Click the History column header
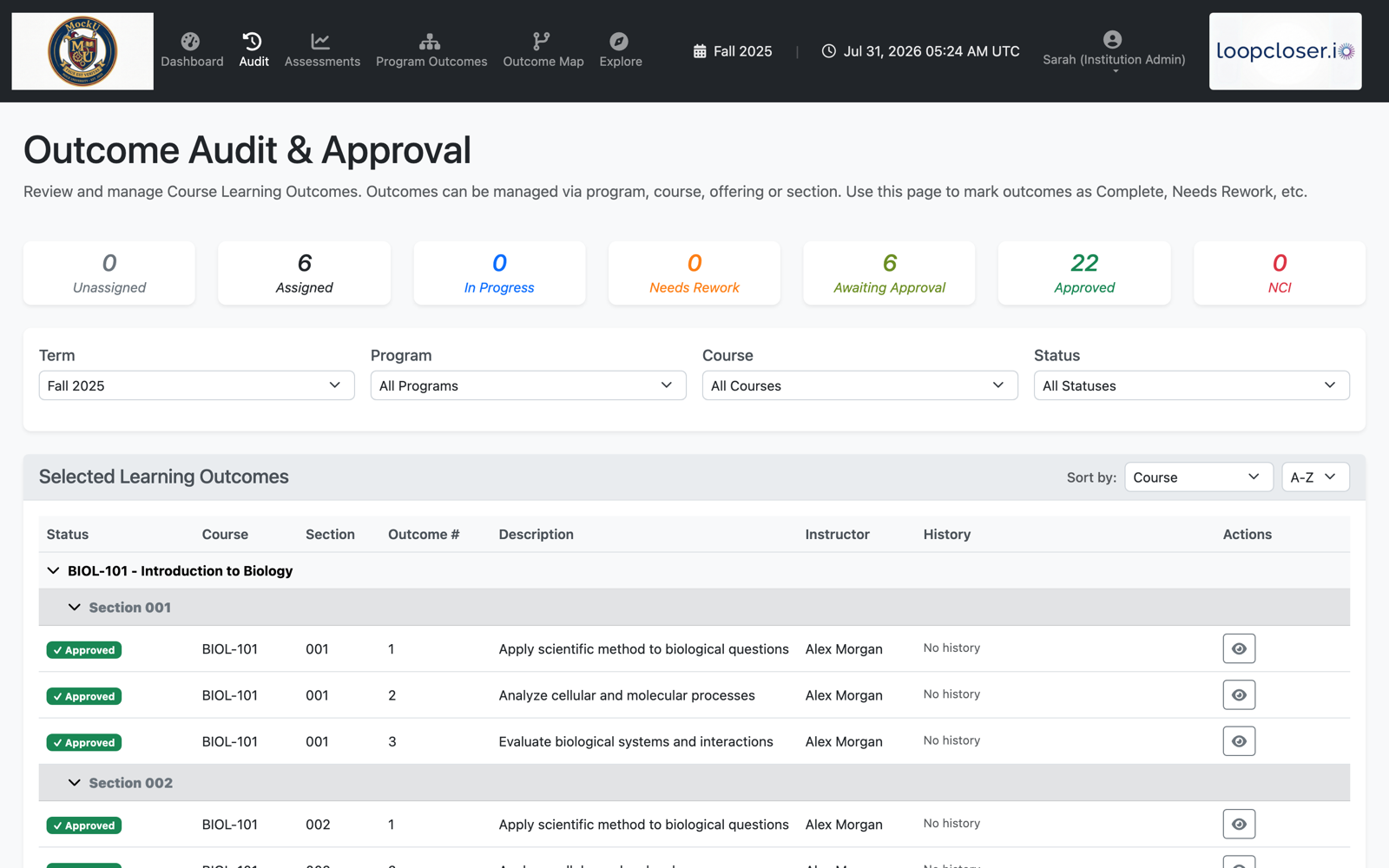The height and width of the screenshot is (868, 1389). (947, 535)
